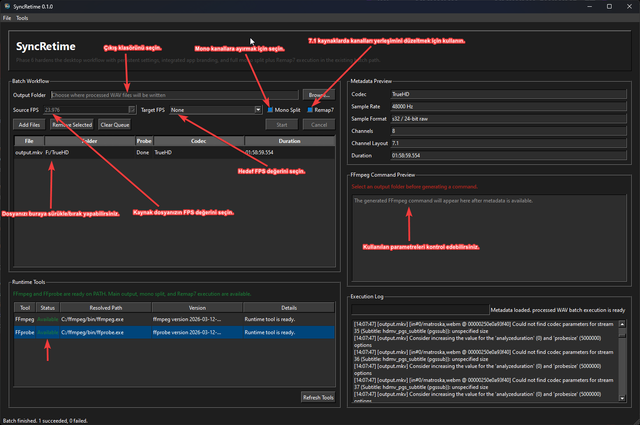The width and height of the screenshot is (640, 425).
Task: Click the Metadata Preview Duration field
Action: [508, 156]
